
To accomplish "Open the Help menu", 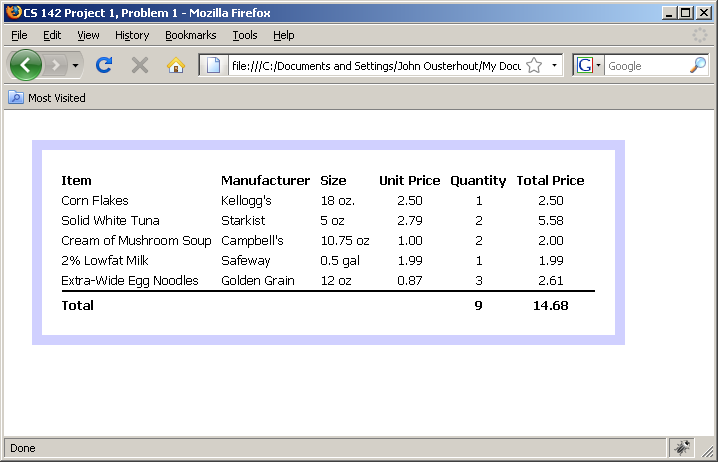I will click(x=283, y=35).
